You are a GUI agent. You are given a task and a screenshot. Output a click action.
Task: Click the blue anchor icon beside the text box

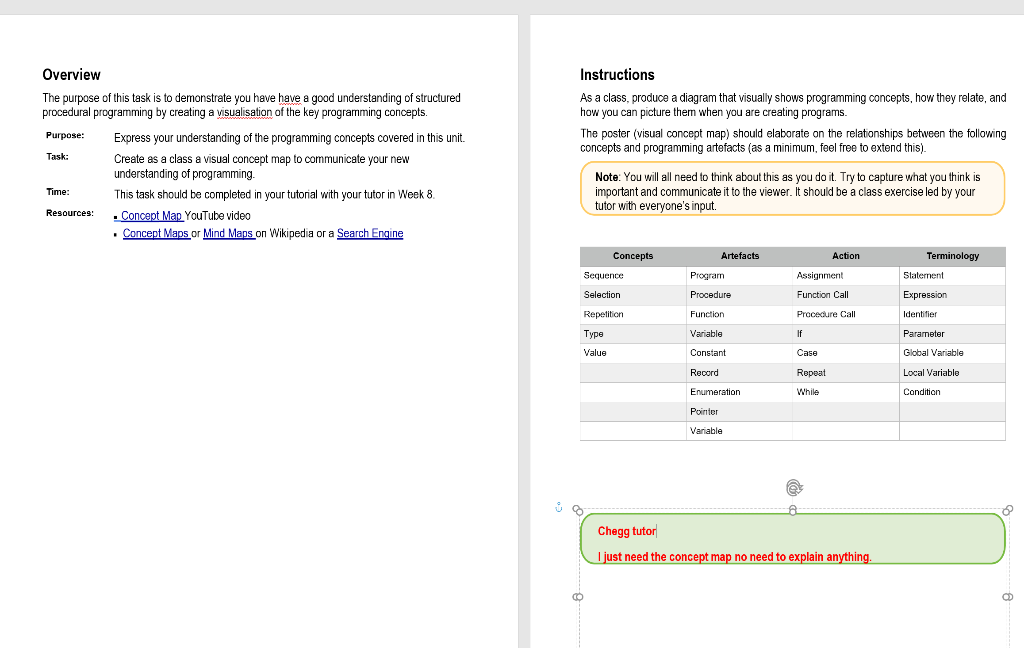[558, 507]
